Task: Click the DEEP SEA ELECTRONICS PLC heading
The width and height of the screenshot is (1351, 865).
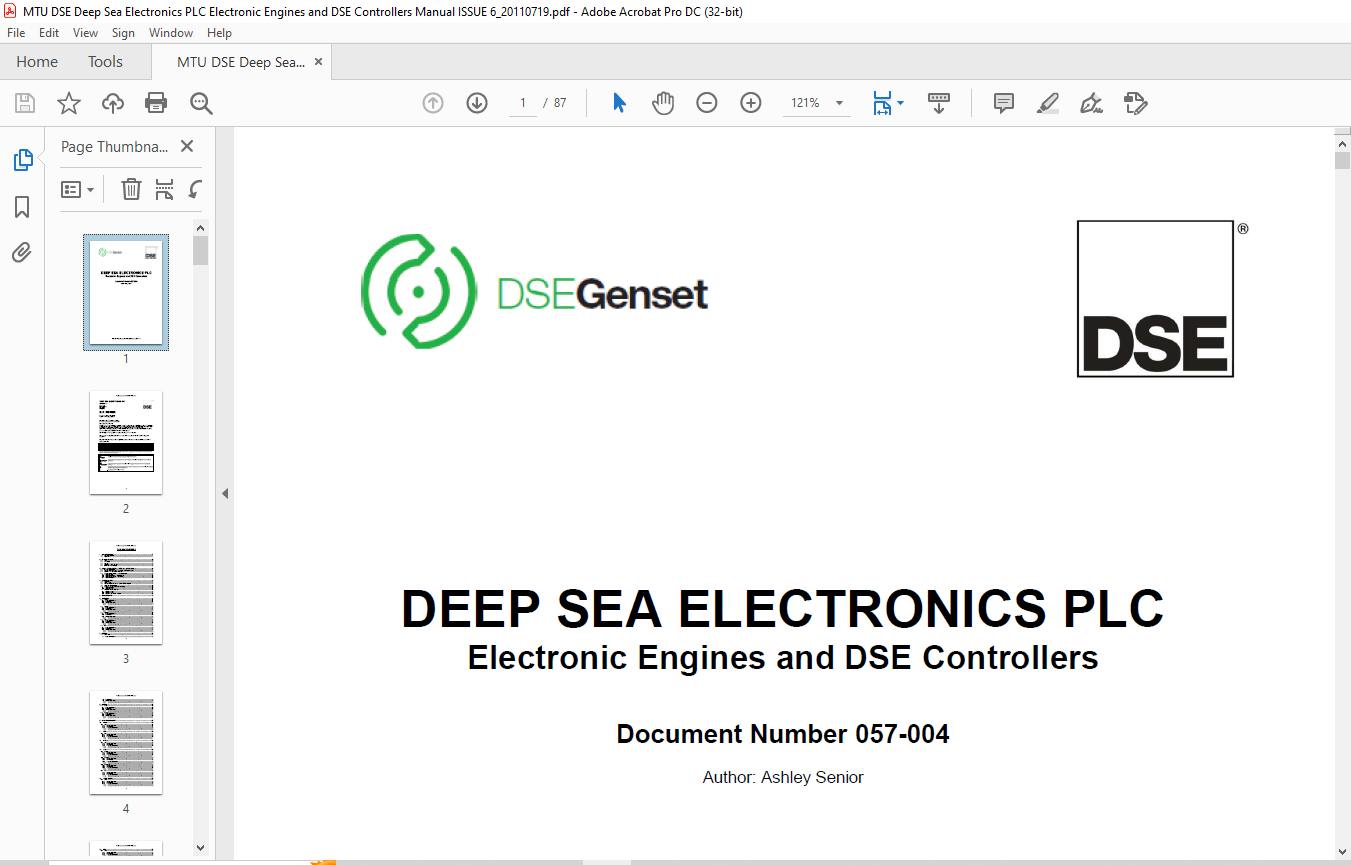Action: 783,609
